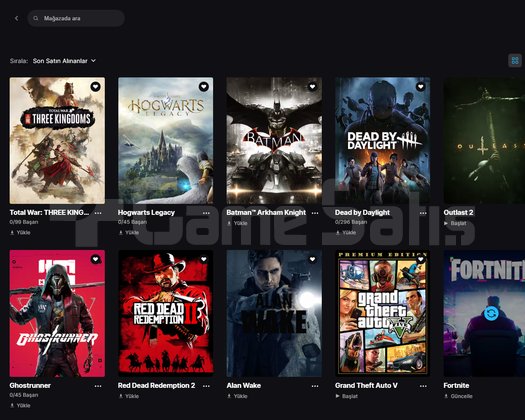525x420 pixels.
Task: Launch Outlast 2 with Başlat
Action: (455, 223)
